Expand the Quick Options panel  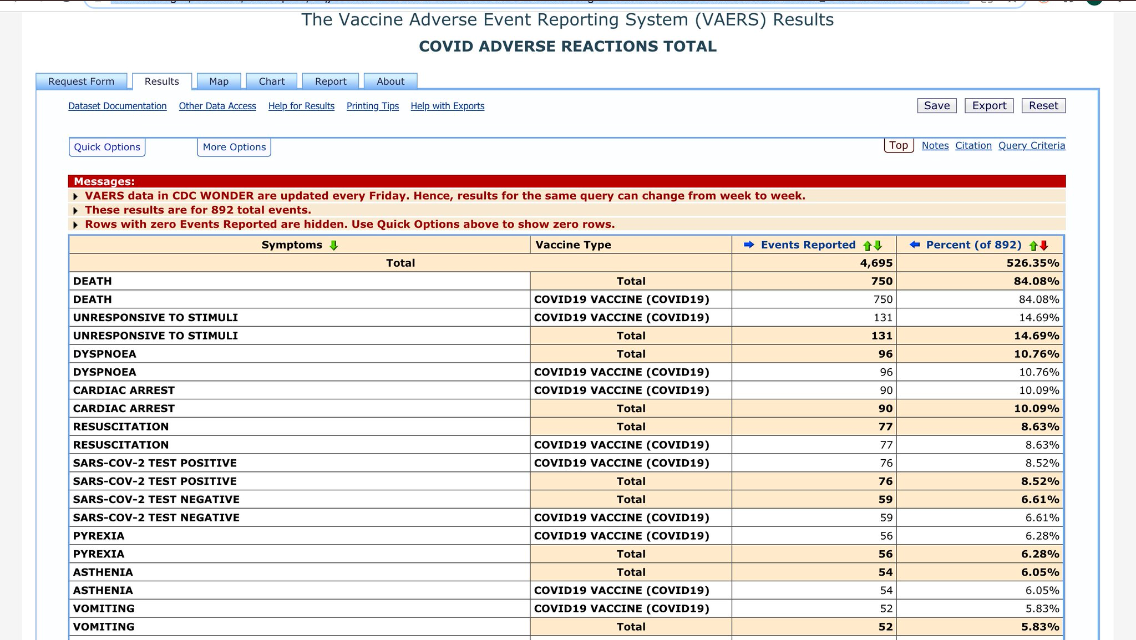pos(107,147)
